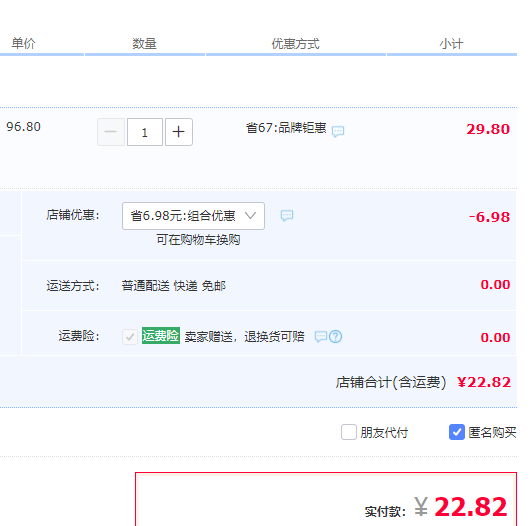Increase item quantity with the plus button
530x526 pixels.
click(x=179, y=132)
